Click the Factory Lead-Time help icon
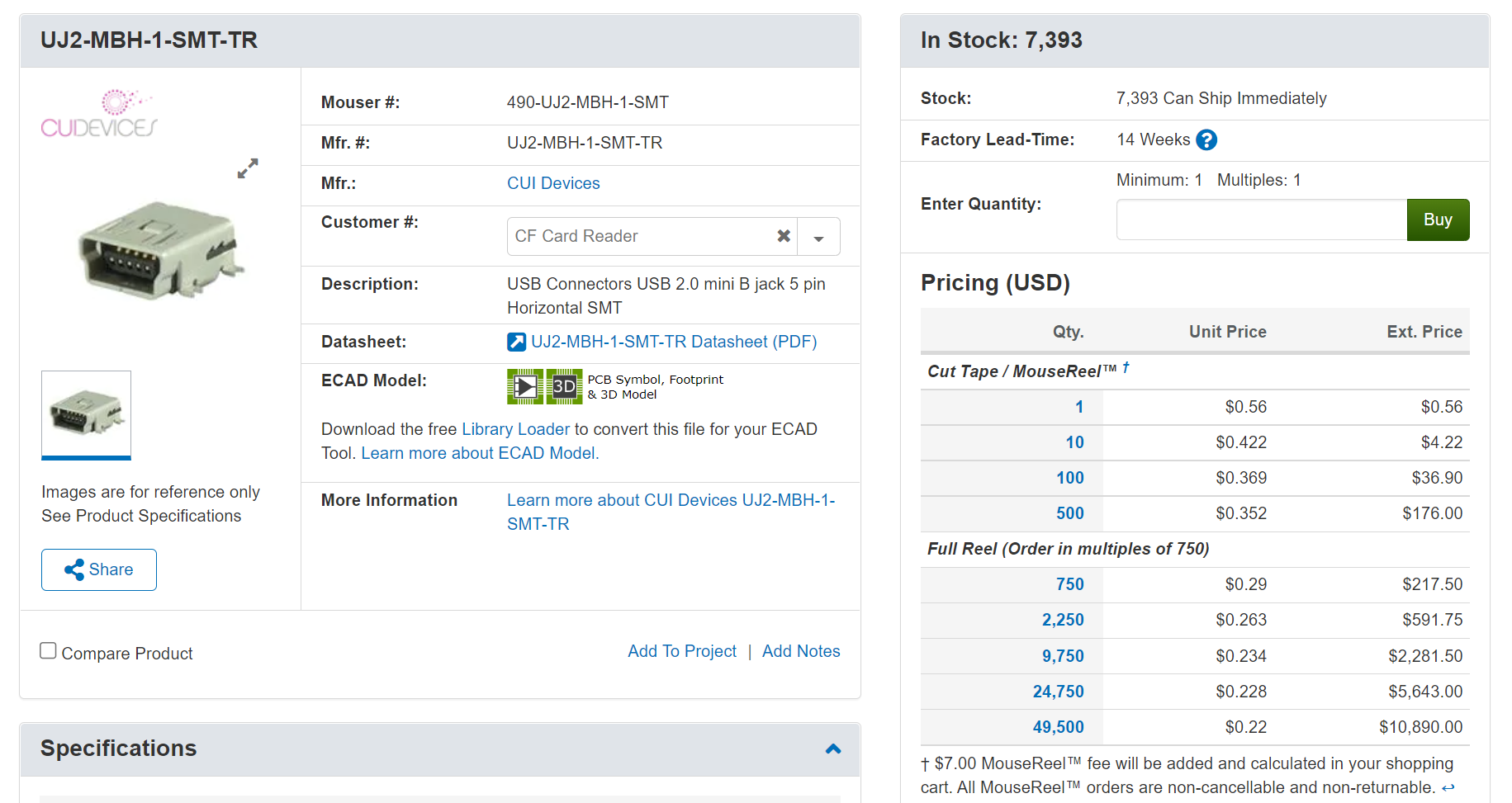 coord(1206,140)
